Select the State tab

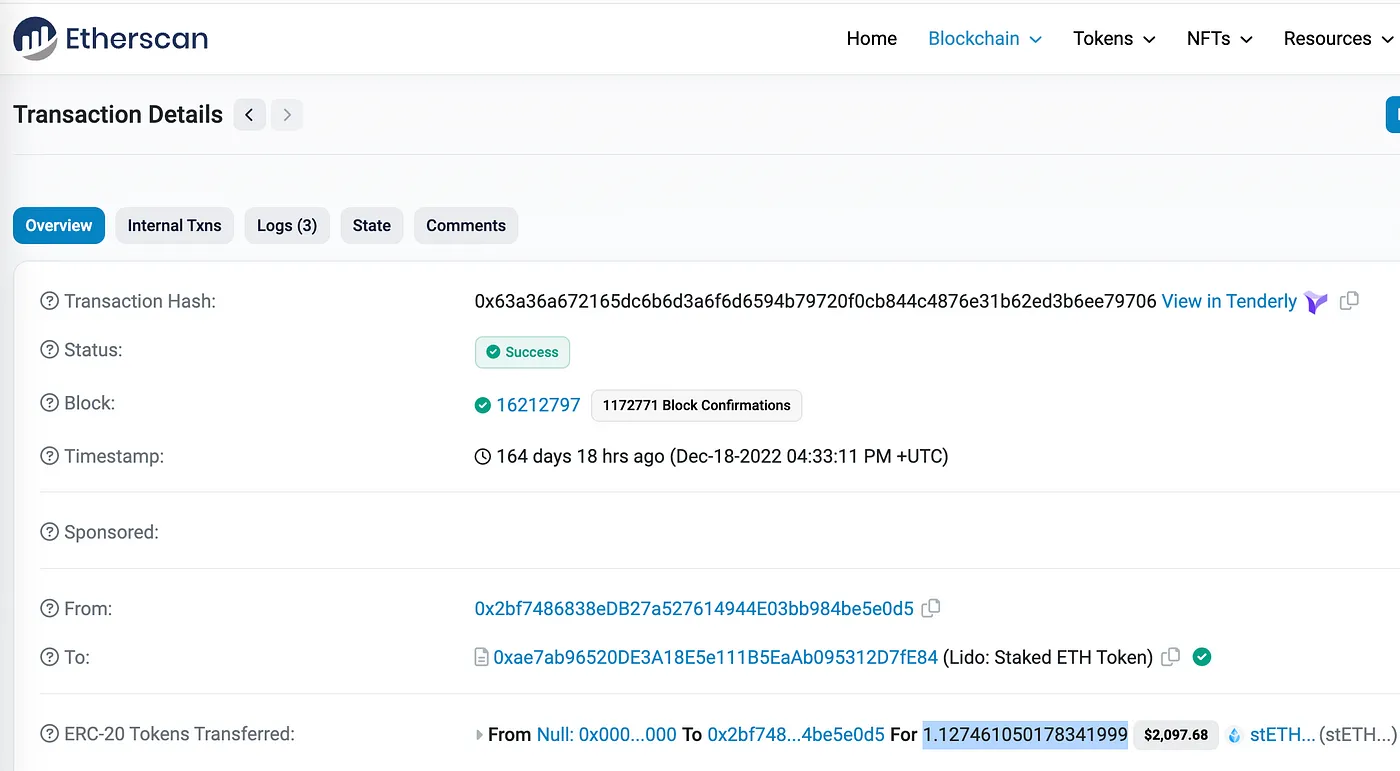[371, 225]
